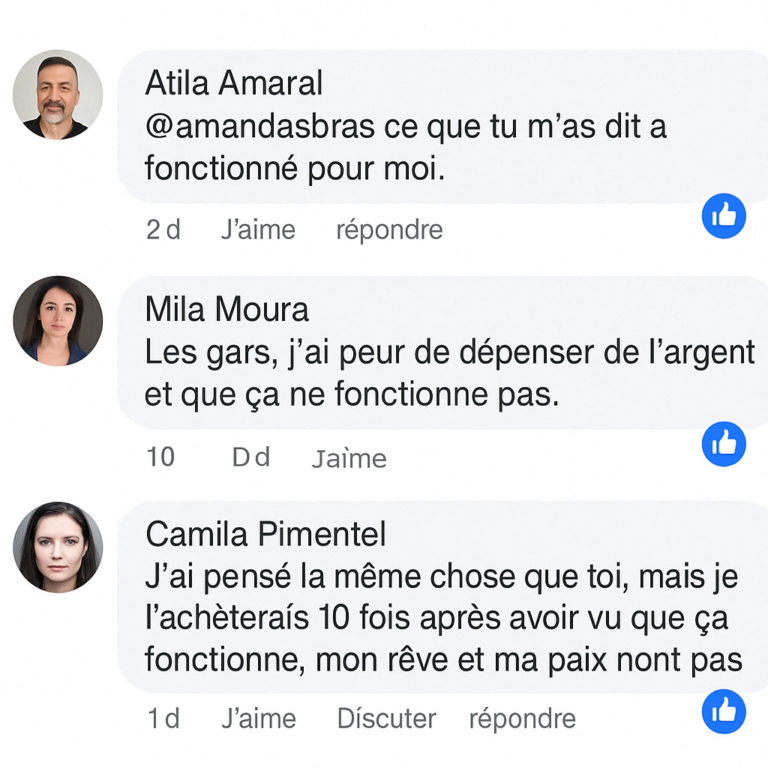This screenshot has height=768, width=768.
Task: Click the Mila Moura name link
Action: [227, 309]
